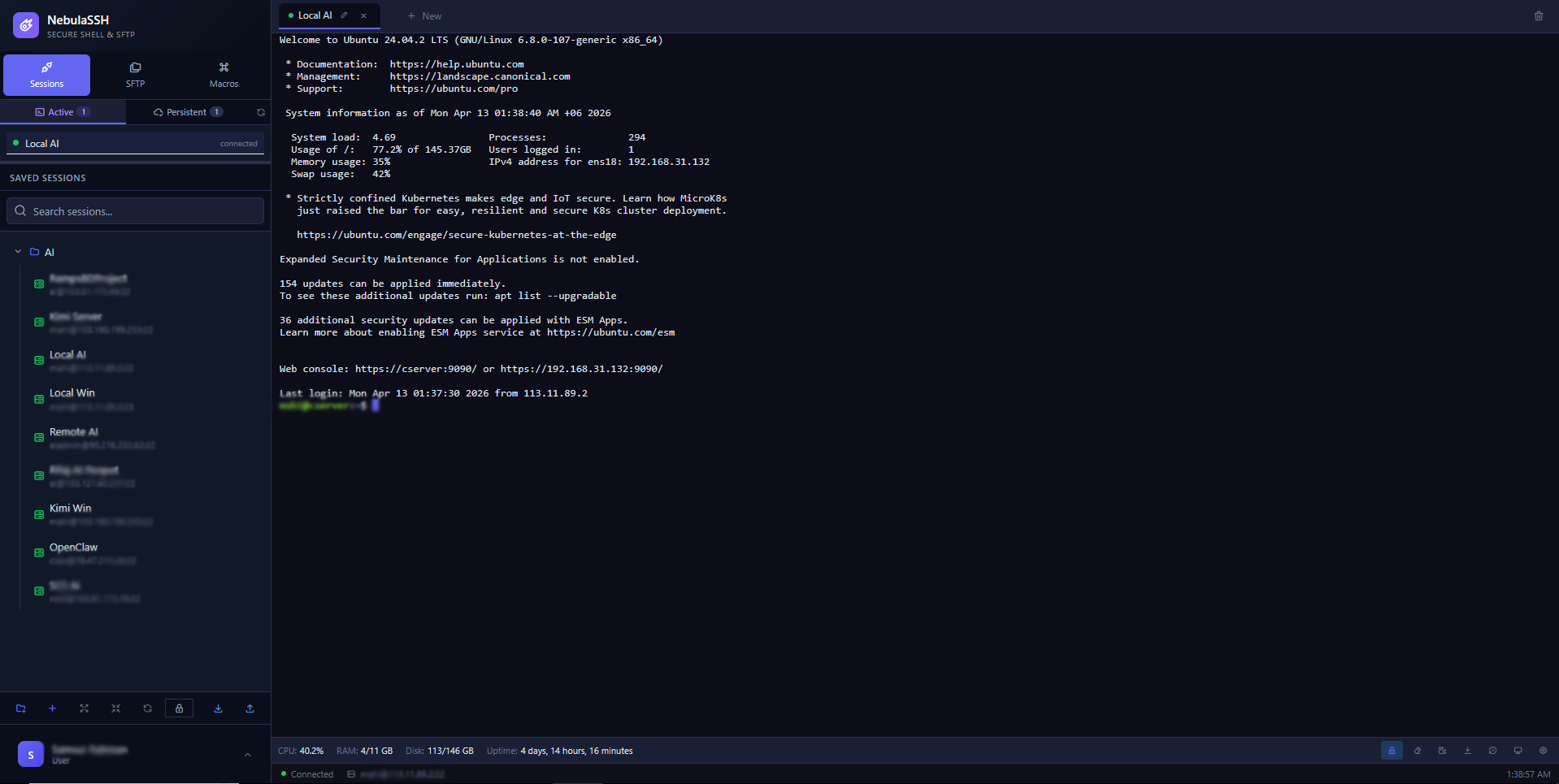Click the server icon beside OpenClaw
Screen dimensions: 1559x784
coord(38,553)
